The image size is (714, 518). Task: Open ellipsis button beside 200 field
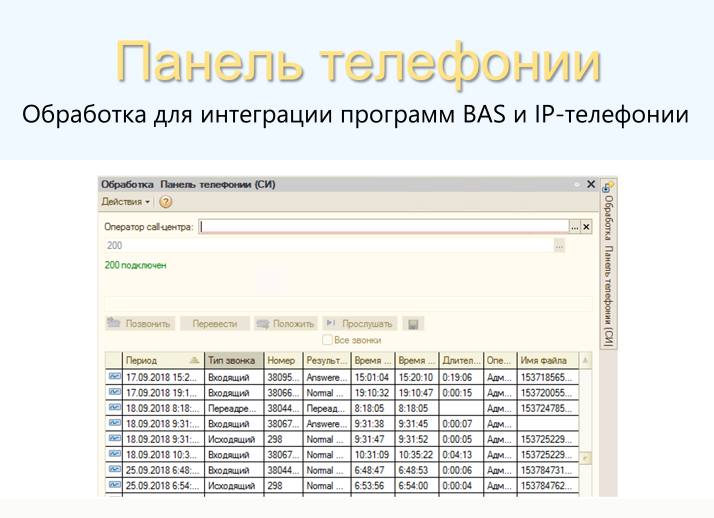point(559,246)
